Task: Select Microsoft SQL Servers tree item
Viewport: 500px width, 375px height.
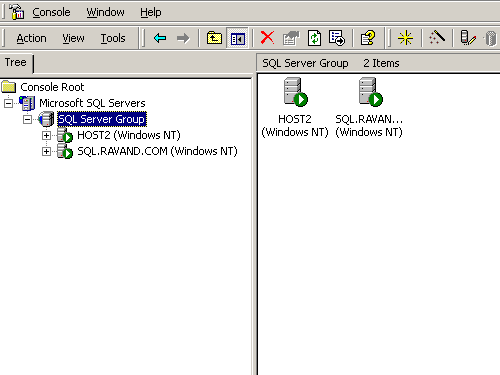Action: click(x=92, y=103)
